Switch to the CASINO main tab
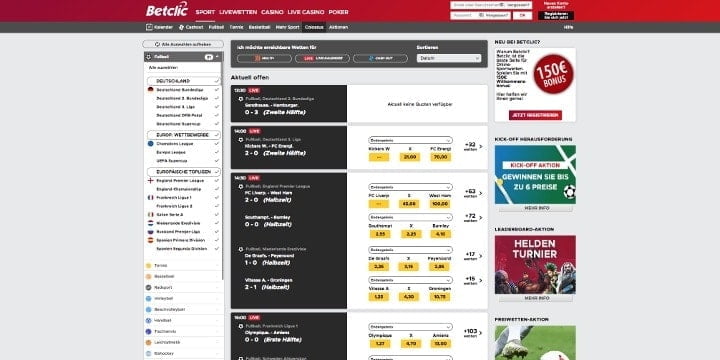Screen dimensions: 720x360 (x=272, y=12)
